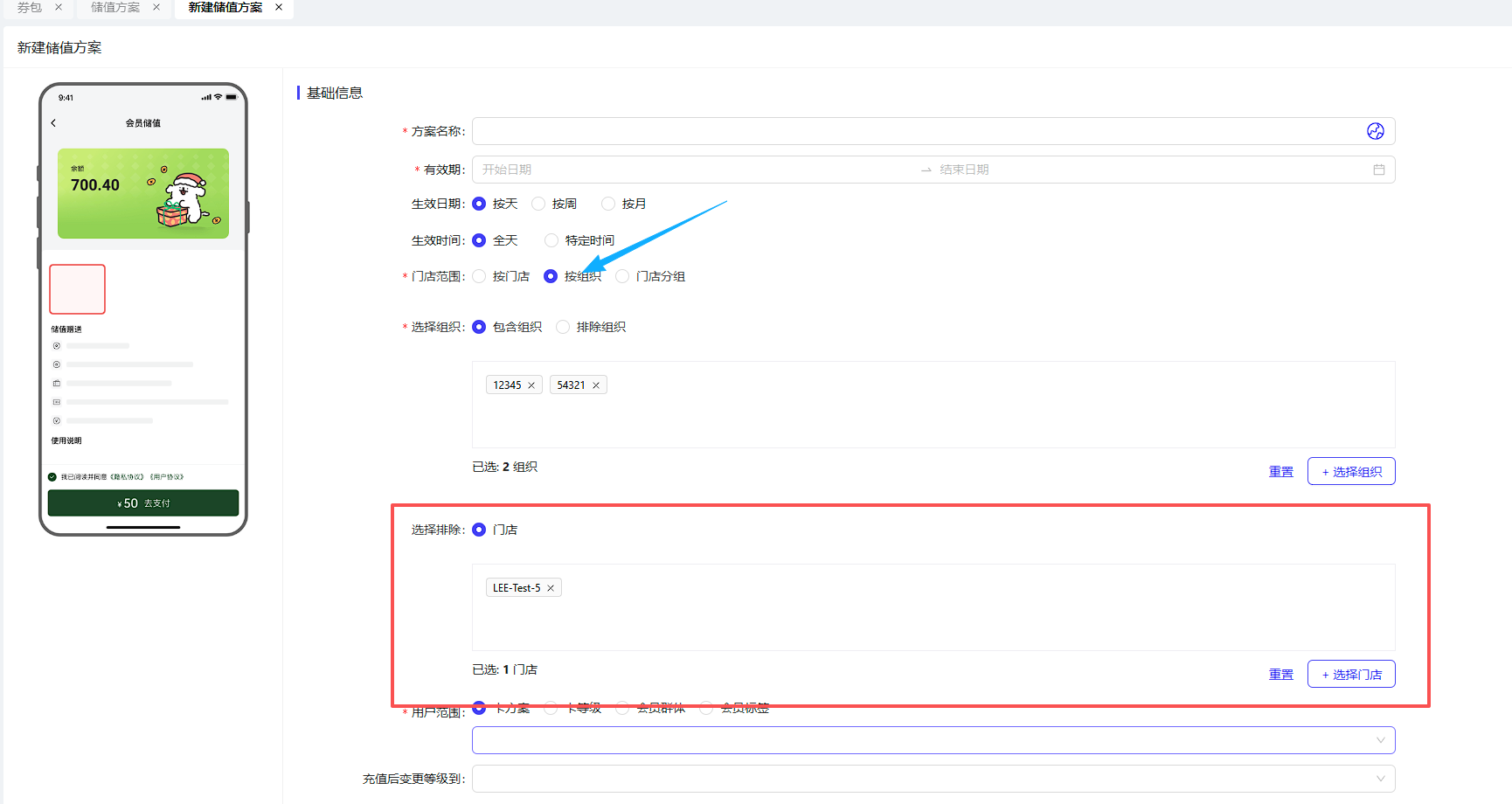Click the globe icon in plan name field

pyautogui.click(x=1375, y=131)
